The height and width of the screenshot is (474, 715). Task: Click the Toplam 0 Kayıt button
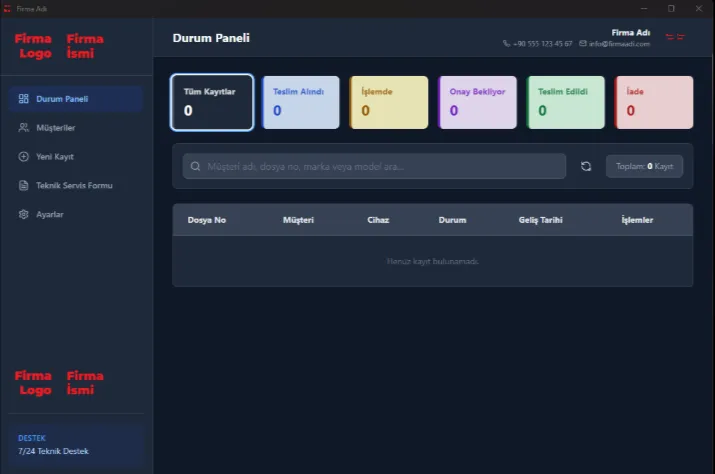tap(644, 166)
